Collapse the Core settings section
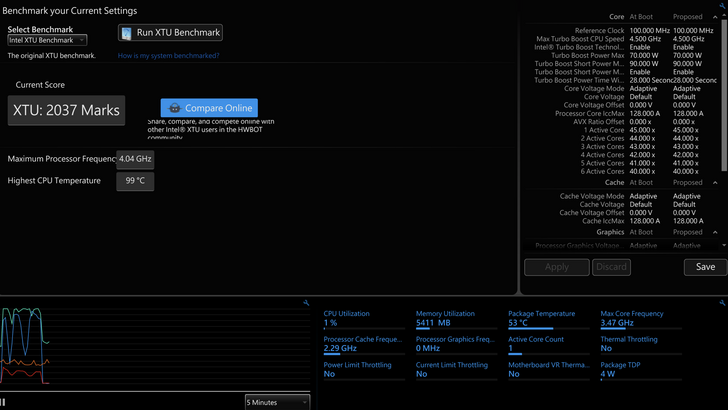 (x=714, y=17)
